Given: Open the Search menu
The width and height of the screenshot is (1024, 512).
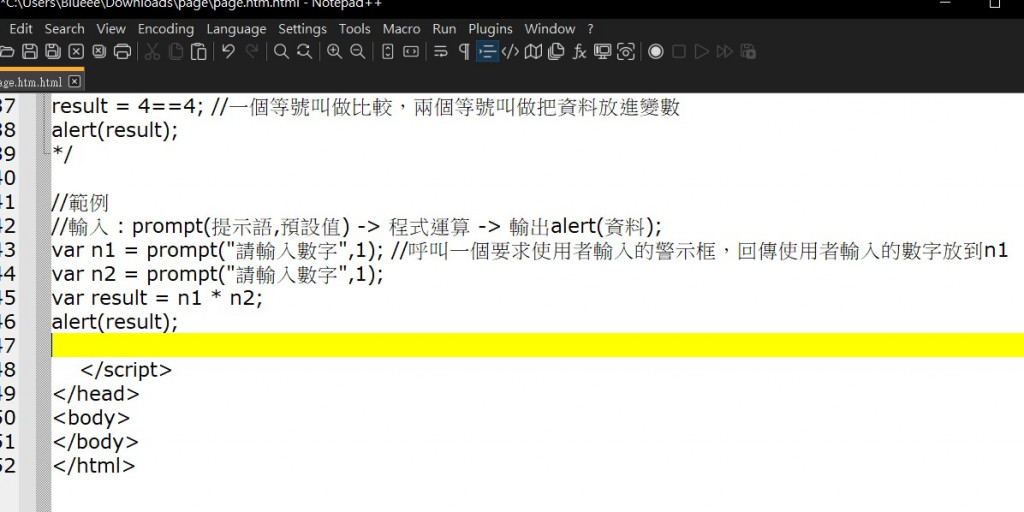Looking at the screenshot, I should pyautogui.click(x=64, y=29).
